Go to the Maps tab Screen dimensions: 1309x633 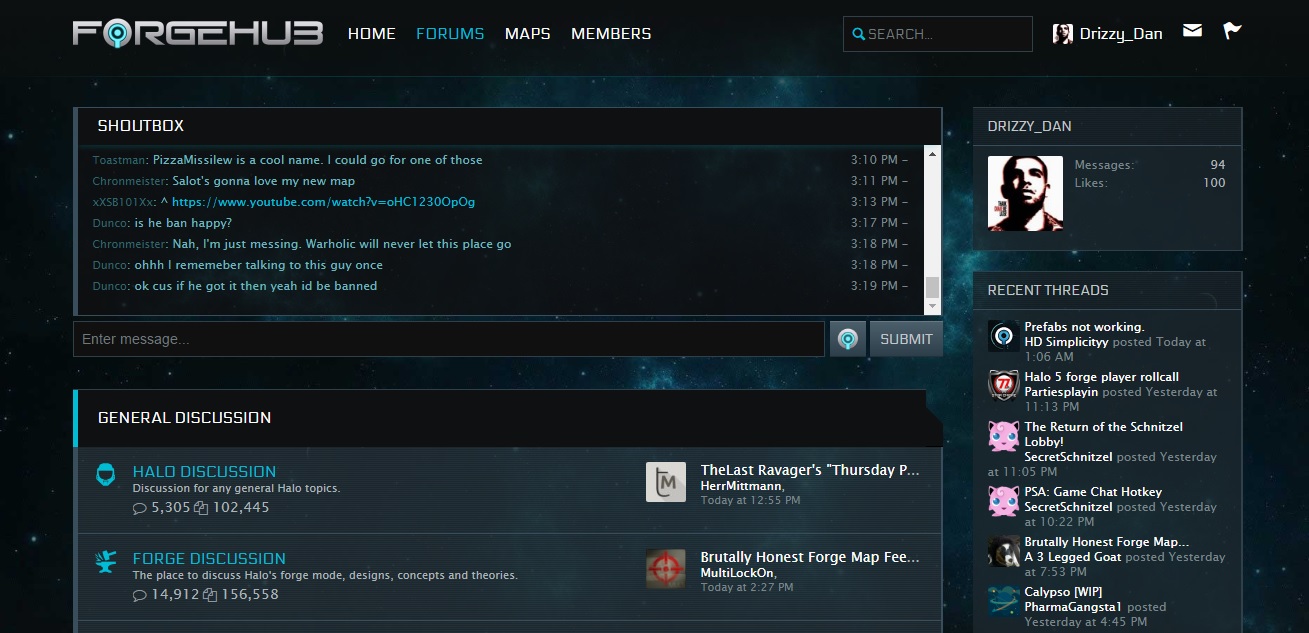pos(527,34)
